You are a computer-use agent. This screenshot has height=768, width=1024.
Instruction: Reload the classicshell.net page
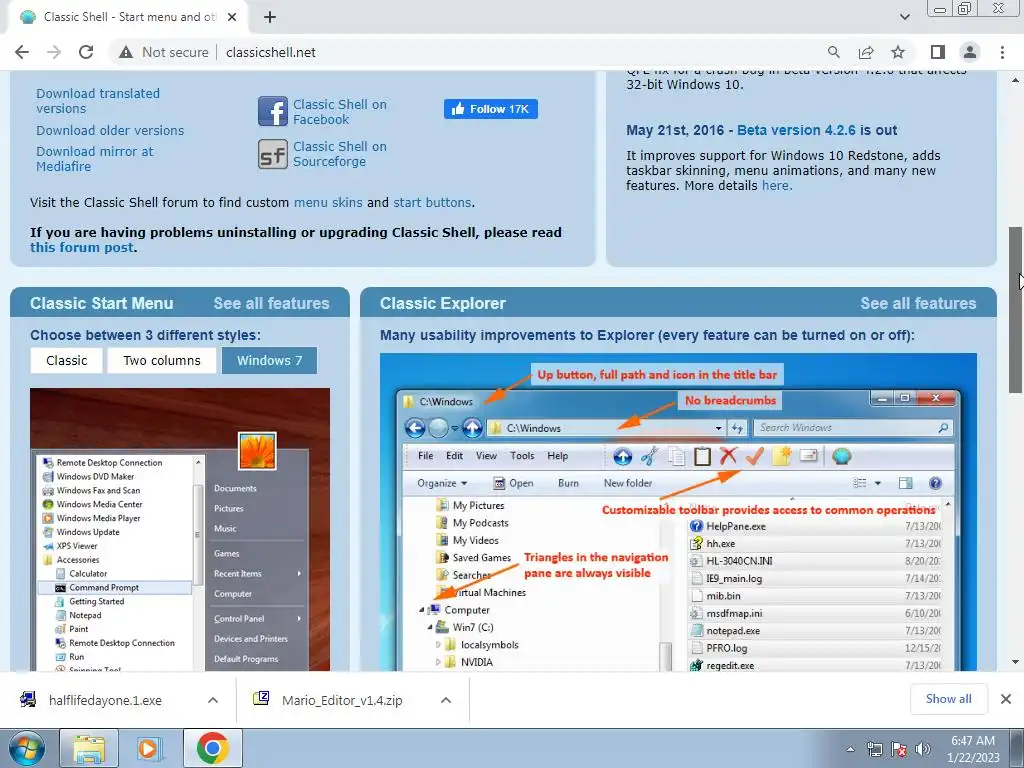tap(86, 52)
